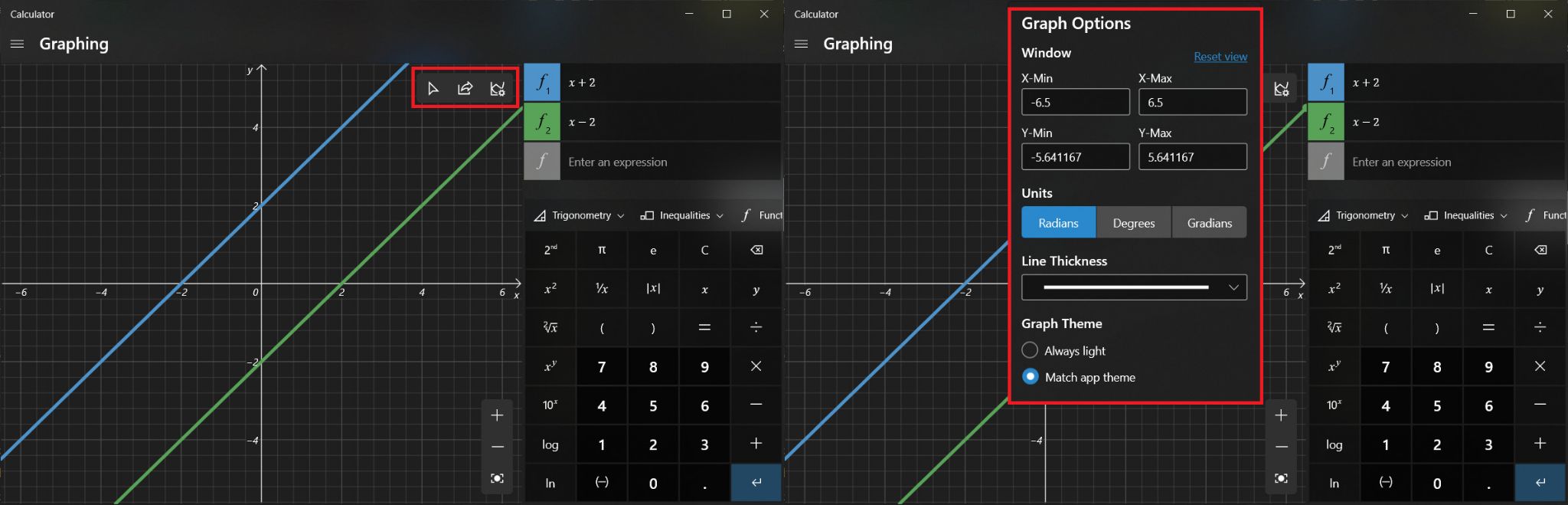Open Line Thickness dropdown
The height and width of the screenshot is (505, 1568).
tap(1134, 287)
